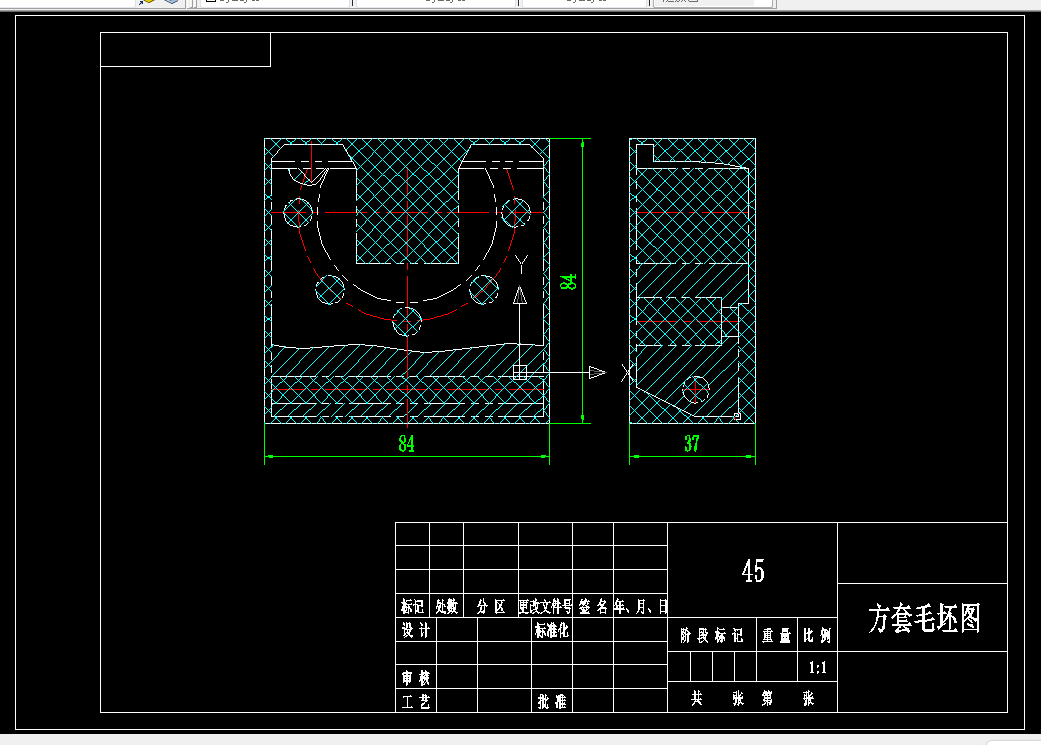This screenshot has width=1041, height=745.
Task: Click the 共 text in sheet count row
Action: [x=696, y=698]
